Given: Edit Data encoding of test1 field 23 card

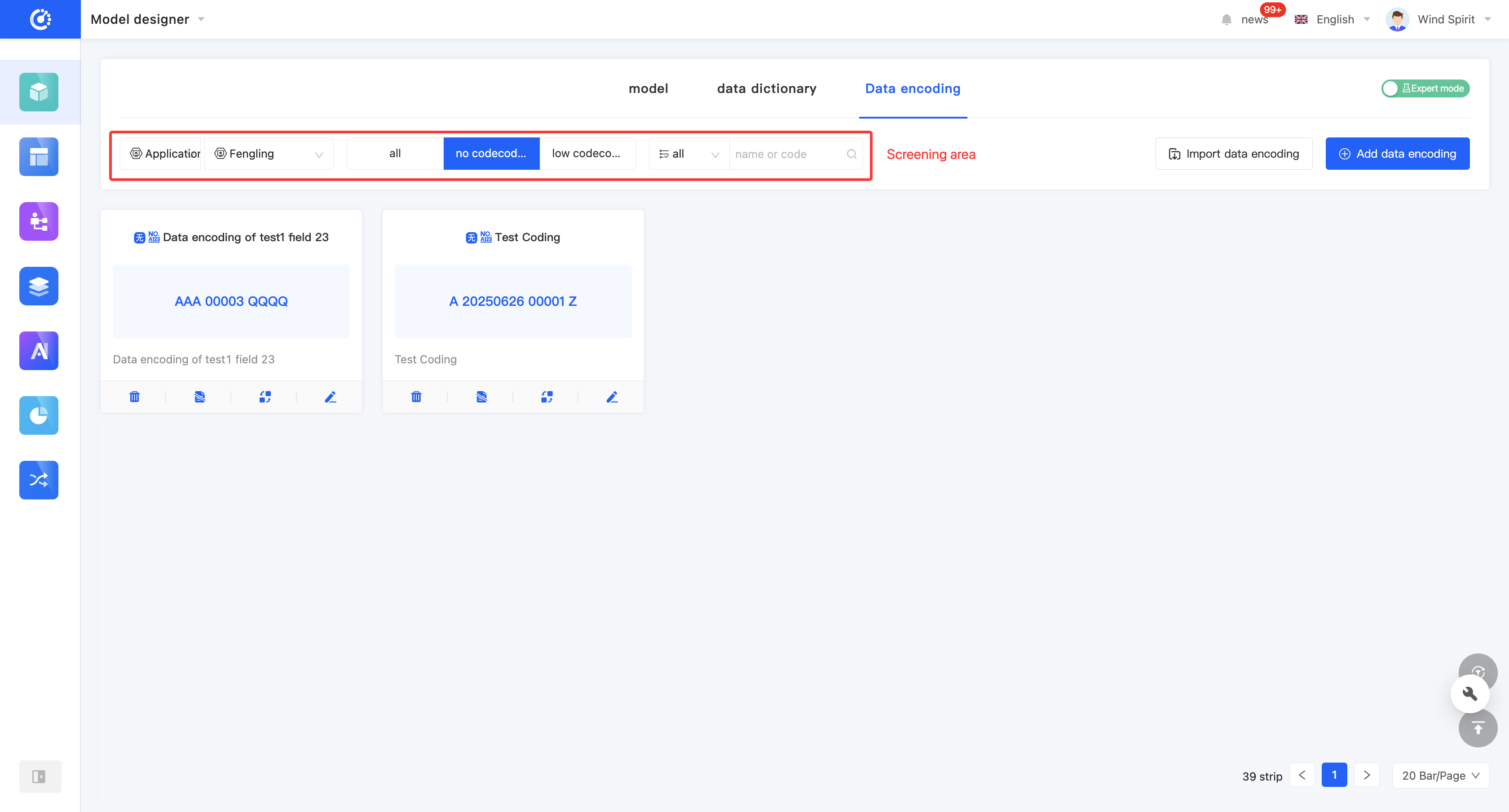Looking at the screenshot, I should point(331,397).
